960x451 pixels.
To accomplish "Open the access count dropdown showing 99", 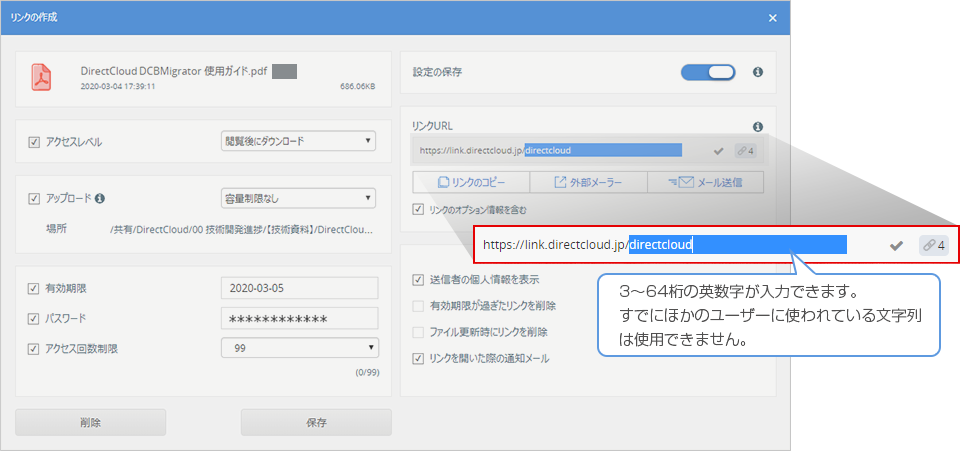I will coord(299,348).
